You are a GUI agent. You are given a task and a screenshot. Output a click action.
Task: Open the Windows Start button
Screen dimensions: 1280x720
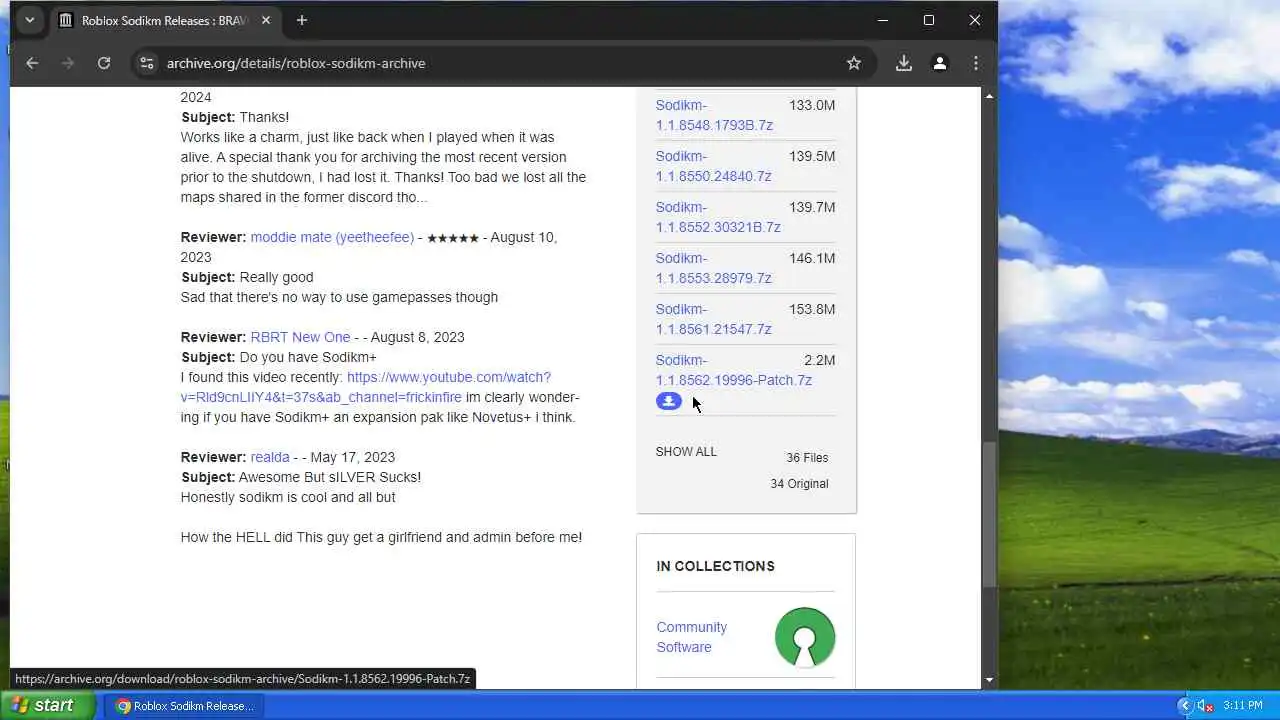pos(47,705)
